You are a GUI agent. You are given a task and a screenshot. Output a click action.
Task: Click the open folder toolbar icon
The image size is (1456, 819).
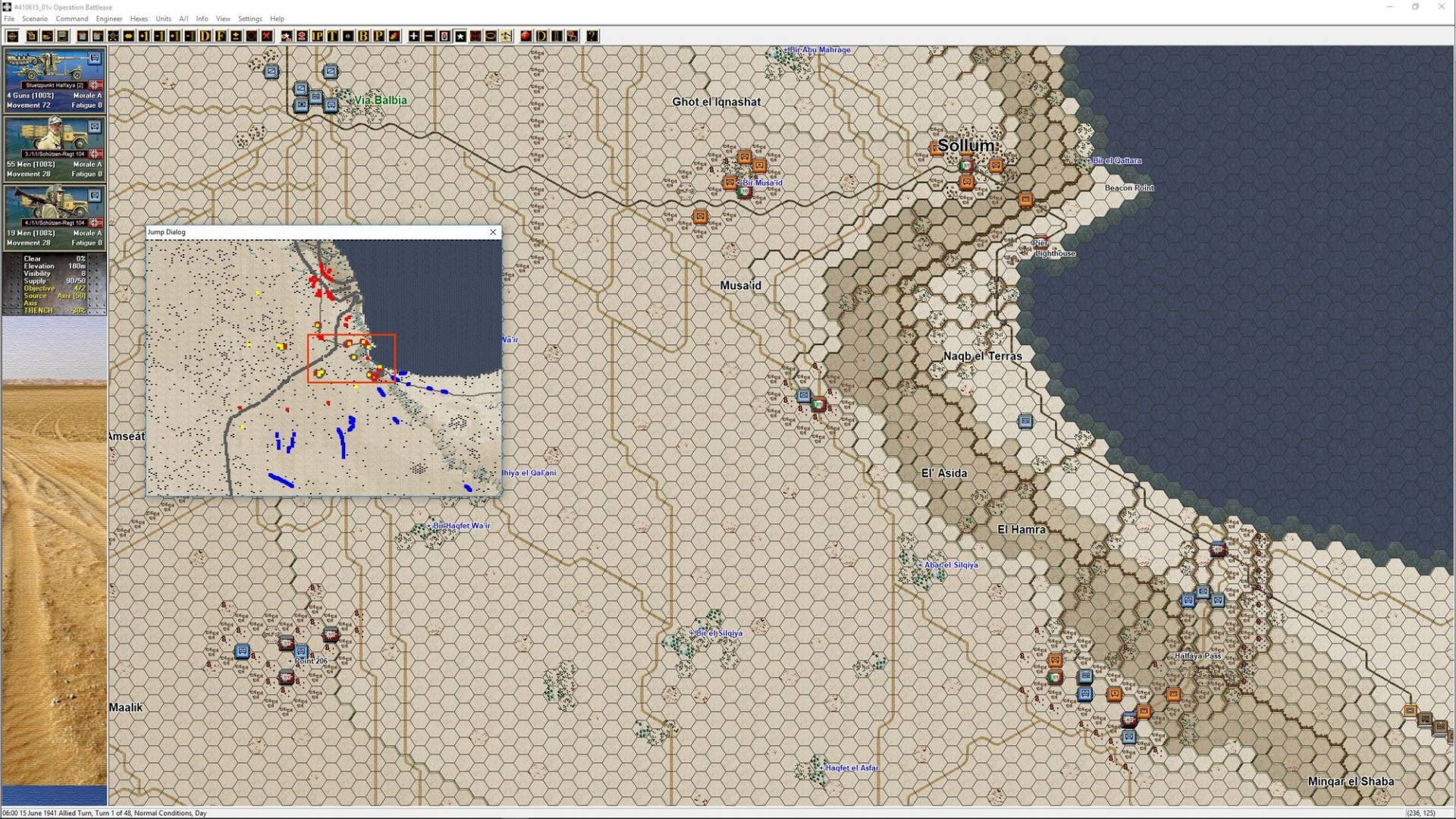click(x=47, y=36)
